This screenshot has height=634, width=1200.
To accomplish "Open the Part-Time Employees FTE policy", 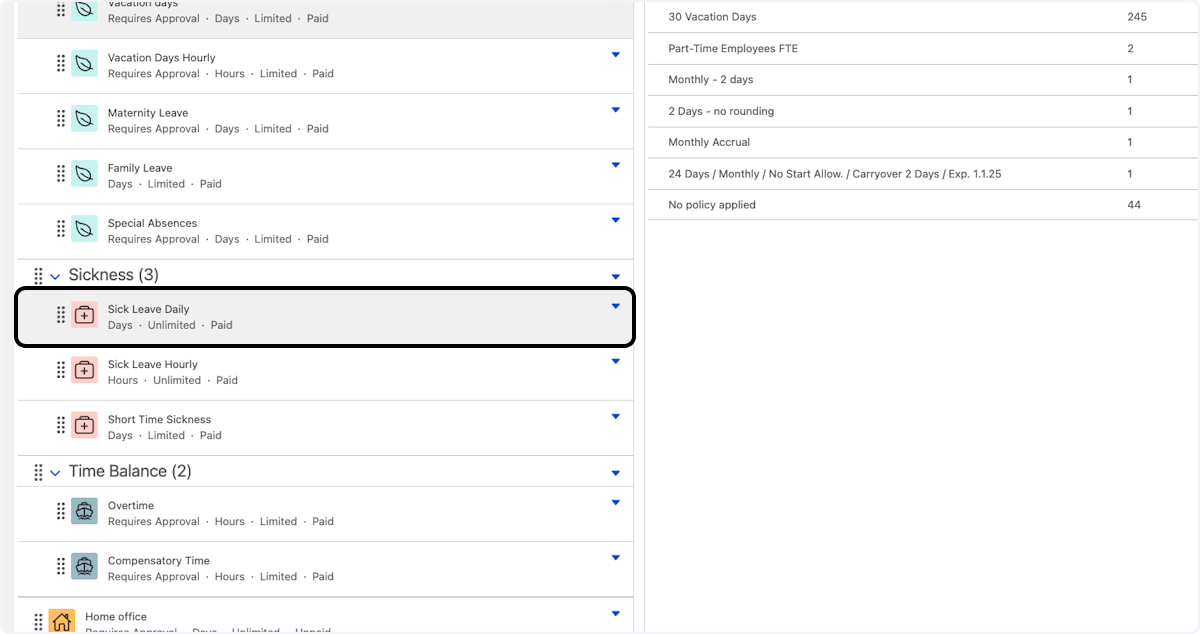I will 732,49.
